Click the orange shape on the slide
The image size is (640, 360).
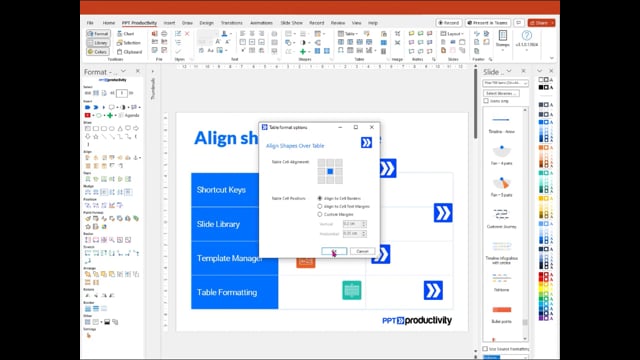305,262
